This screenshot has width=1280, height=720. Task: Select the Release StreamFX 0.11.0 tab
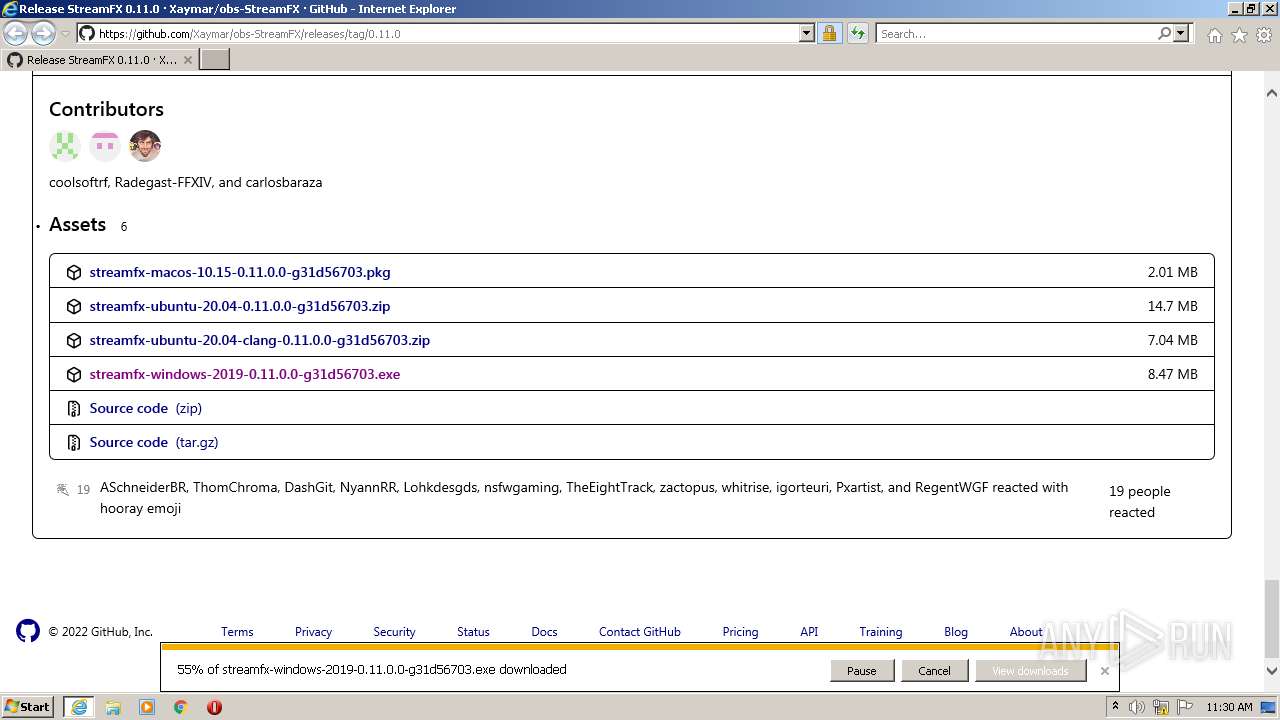pos(100,60)
